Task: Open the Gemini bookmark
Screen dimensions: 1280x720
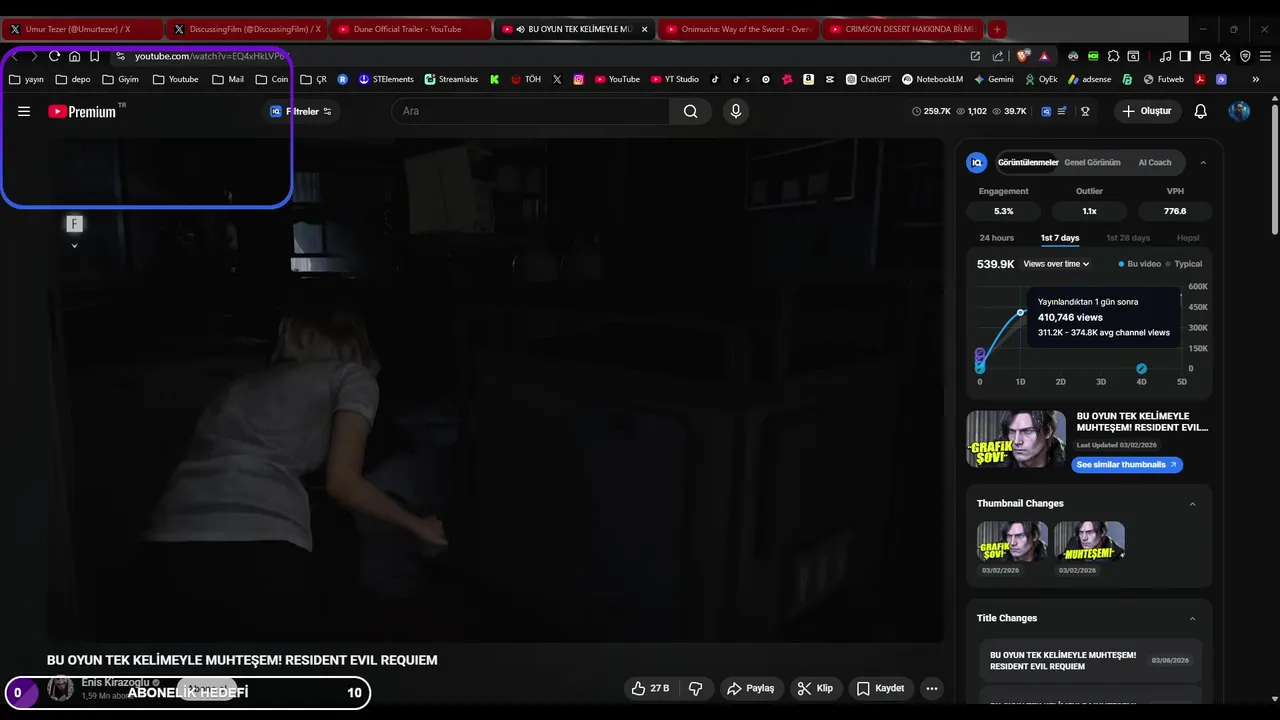Action: (993, 79)
